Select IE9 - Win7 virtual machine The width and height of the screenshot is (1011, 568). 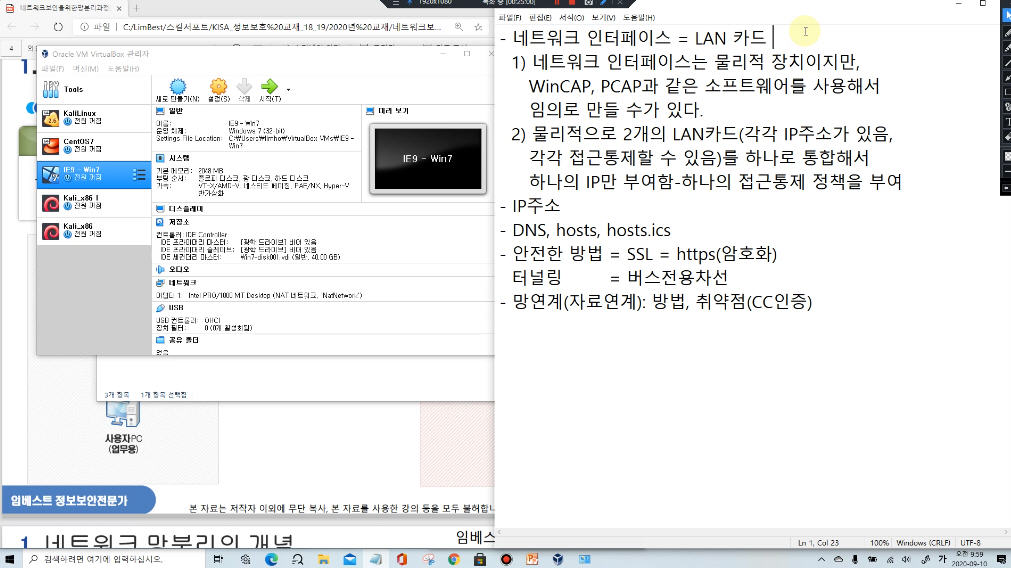pos(94,174)
